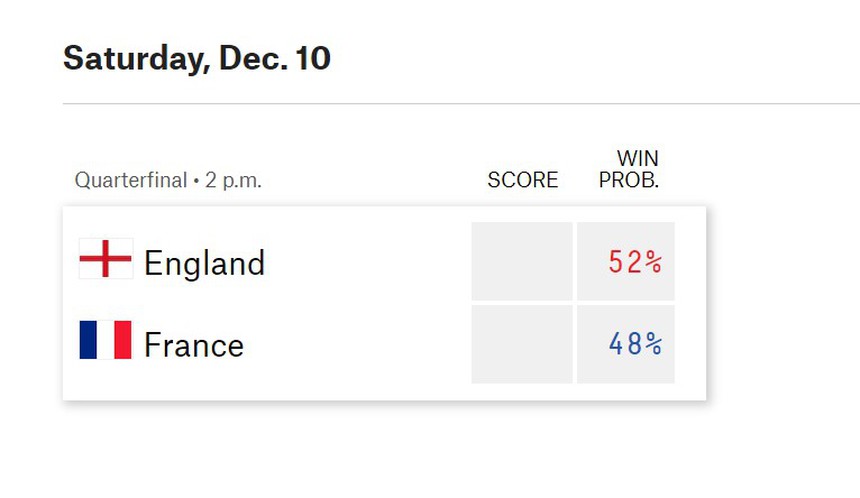
Task: Click the WIN PROB. column header
Action: [x=630, y=170]
